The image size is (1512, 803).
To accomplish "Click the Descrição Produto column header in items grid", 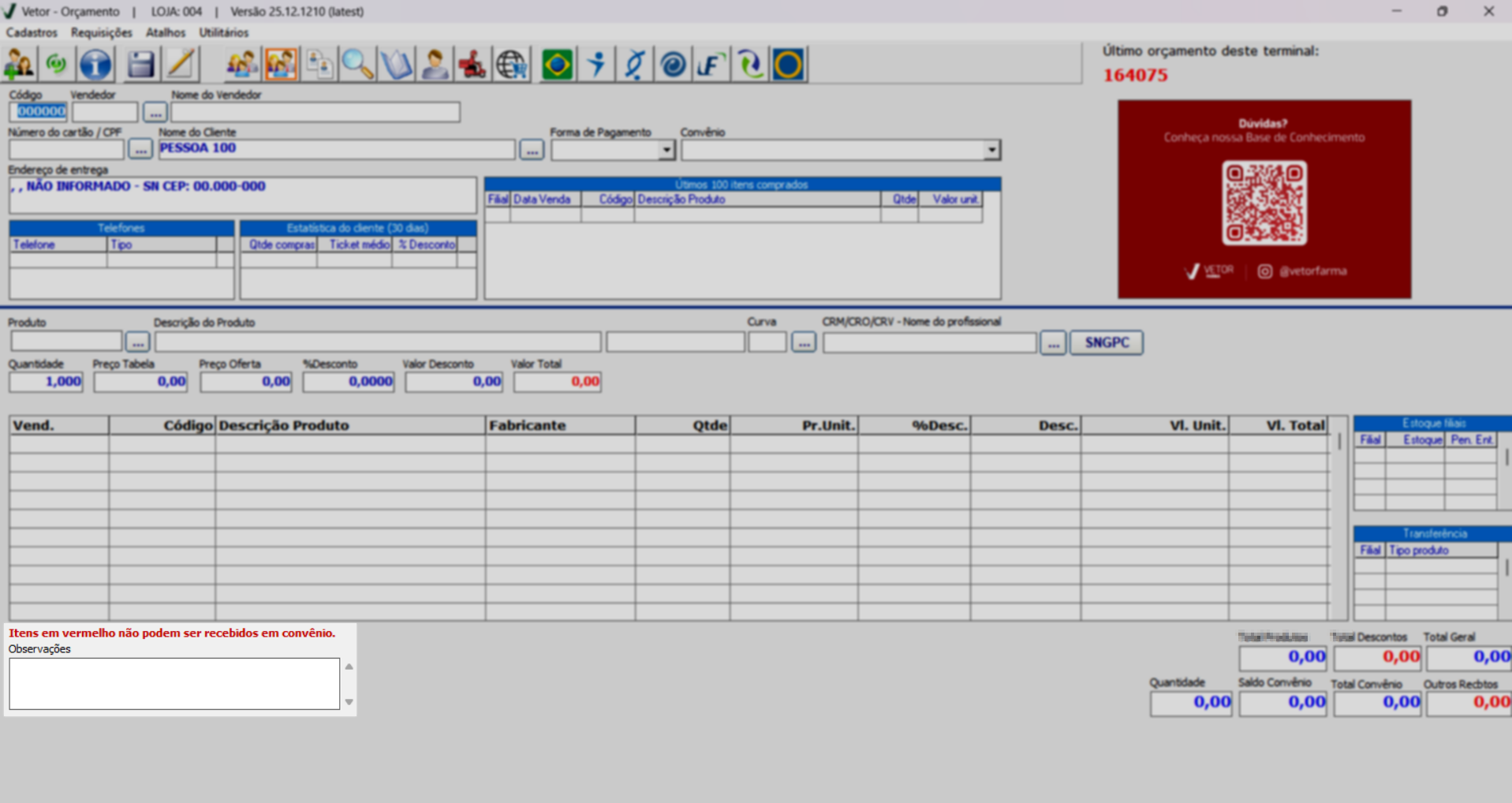I will 350,425.
